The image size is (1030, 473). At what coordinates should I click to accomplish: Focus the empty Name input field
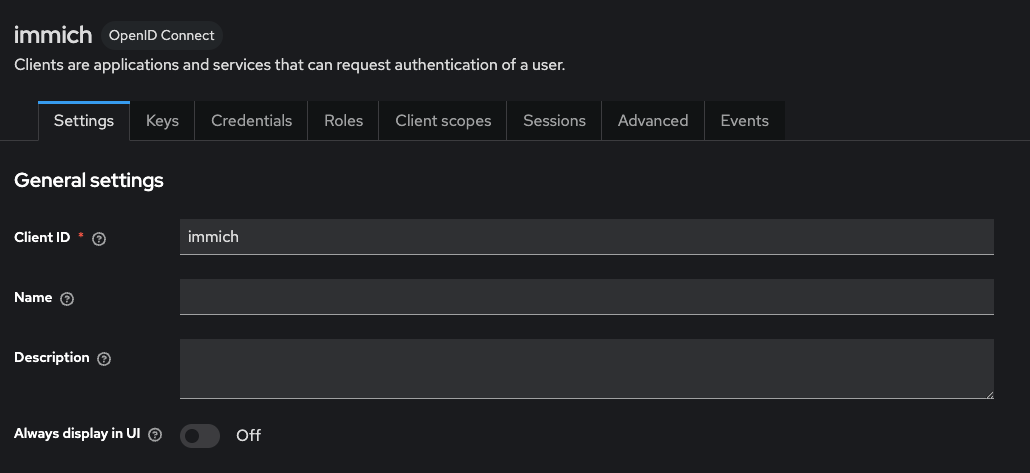pos(586,297)
